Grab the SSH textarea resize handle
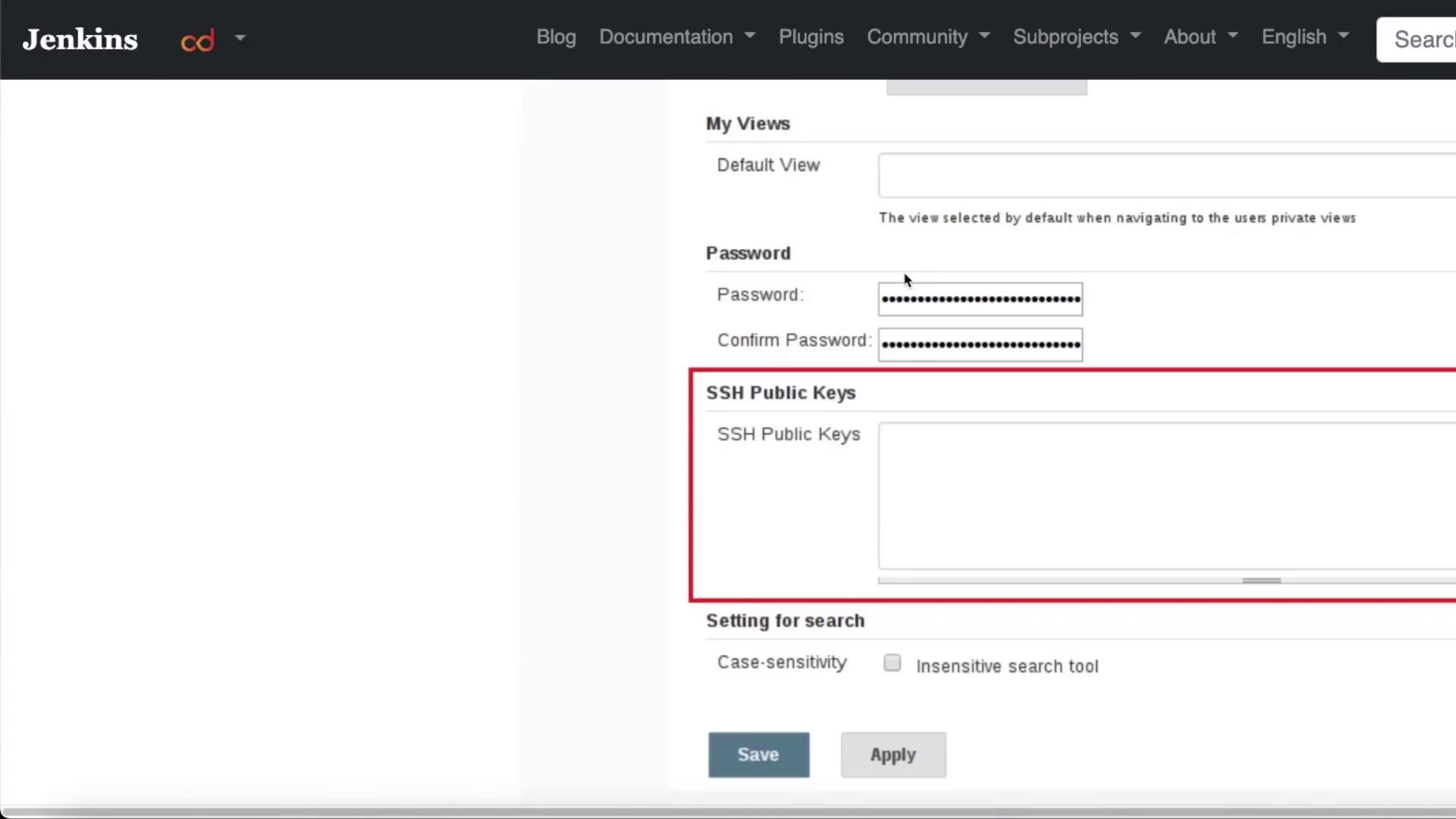 coord(1261,581)
